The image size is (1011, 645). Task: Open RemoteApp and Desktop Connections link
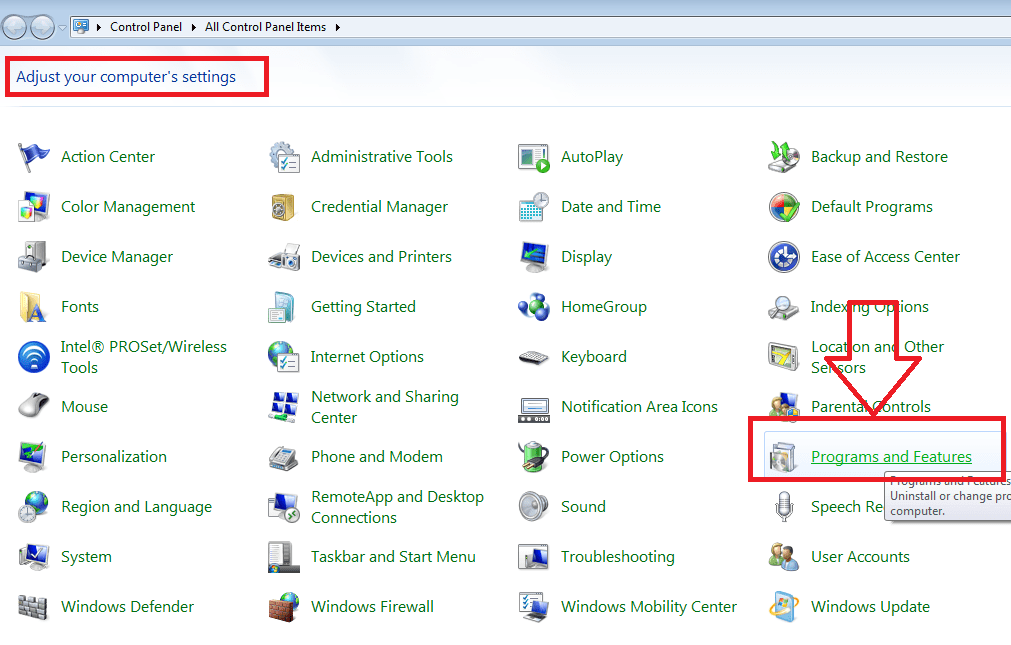tap(397, 507)
